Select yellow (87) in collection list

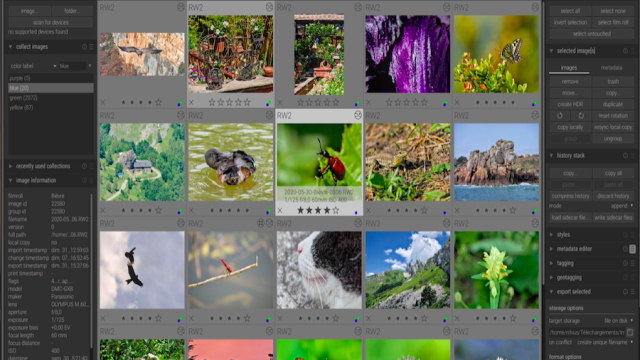[51, 107]
